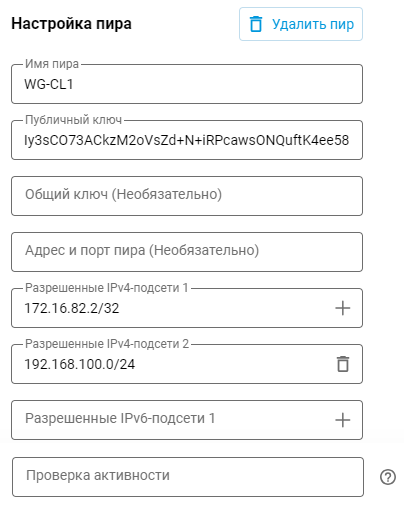404x505 pixels.
Task: Click the Адрес и порт пира field
Action: click(187, 252)
